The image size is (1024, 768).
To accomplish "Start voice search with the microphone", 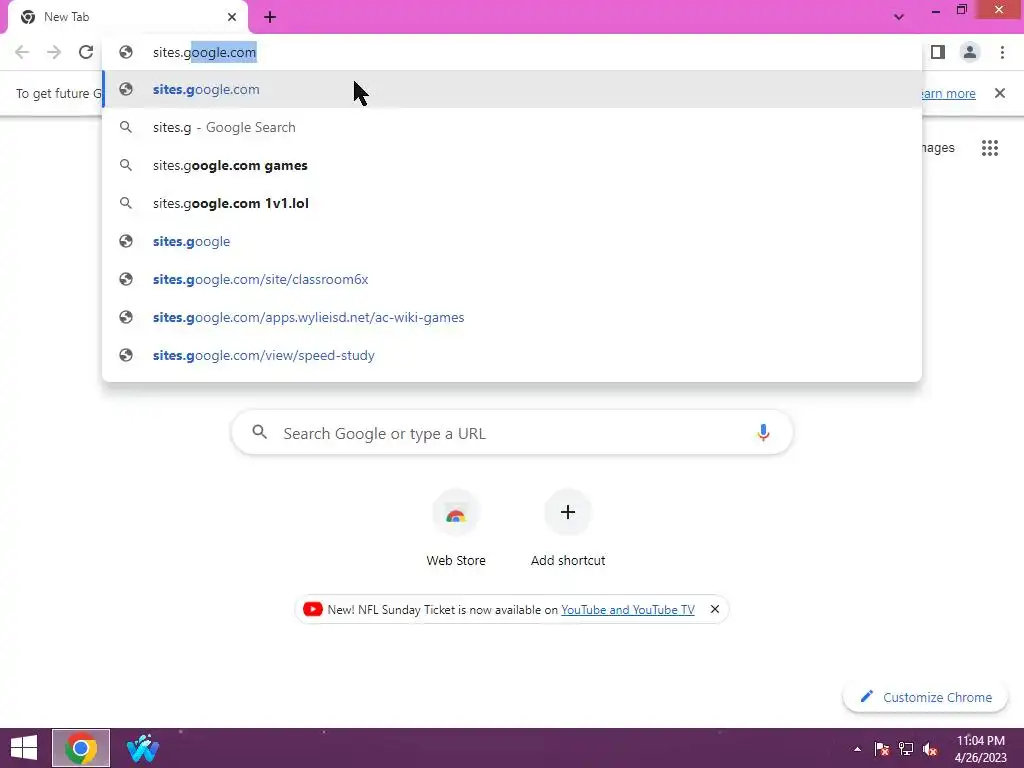I will point(763,433).
